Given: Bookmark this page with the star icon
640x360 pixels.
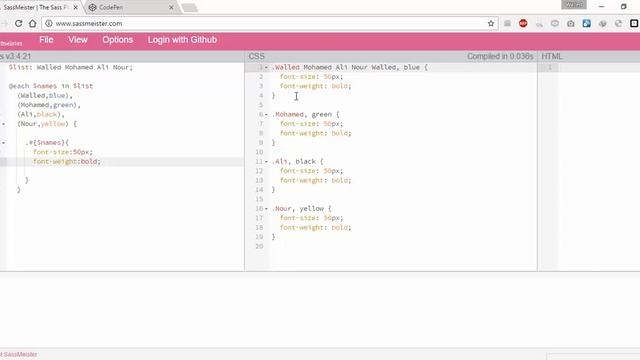Looking at the screenshot, I should 491,23.
